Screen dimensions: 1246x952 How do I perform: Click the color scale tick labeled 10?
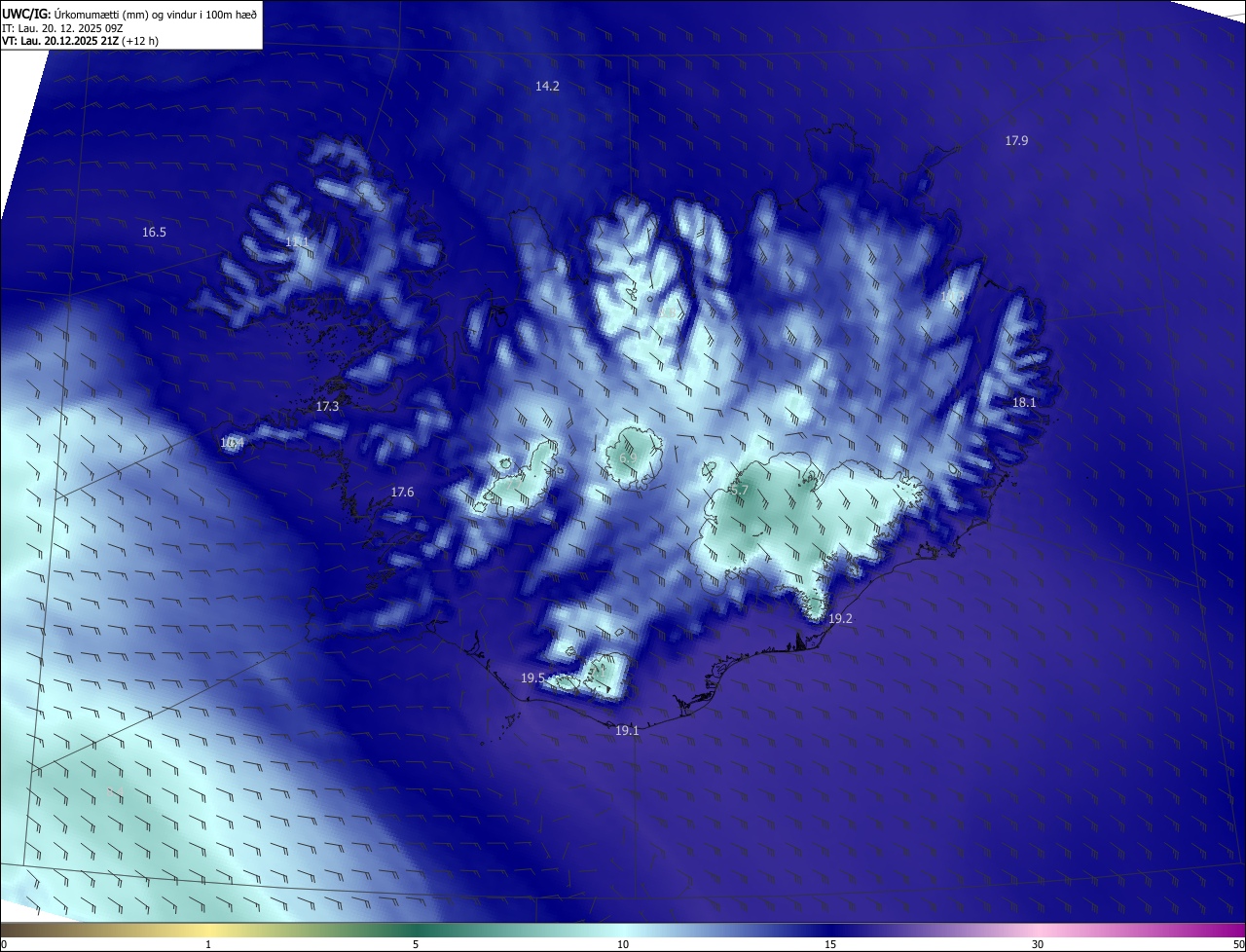click(x=623, y=944)
